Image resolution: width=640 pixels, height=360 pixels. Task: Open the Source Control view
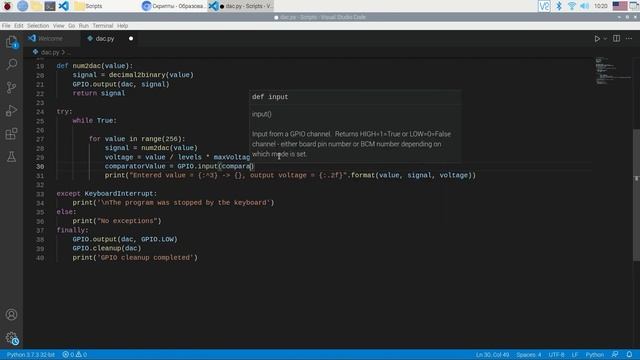[11, 87]
